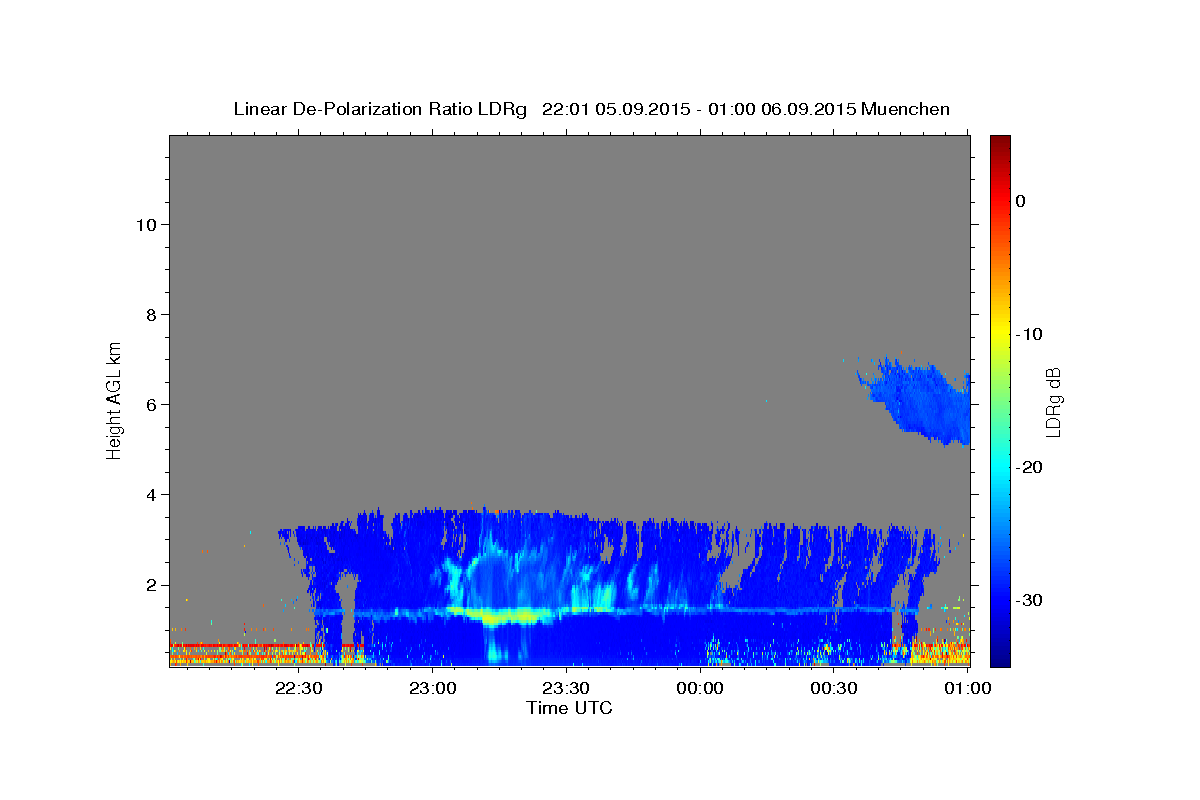The height and width of the screenshot is (800, 1200).
Task: Click the 23:00 time tick label
Action: (432, 689)
